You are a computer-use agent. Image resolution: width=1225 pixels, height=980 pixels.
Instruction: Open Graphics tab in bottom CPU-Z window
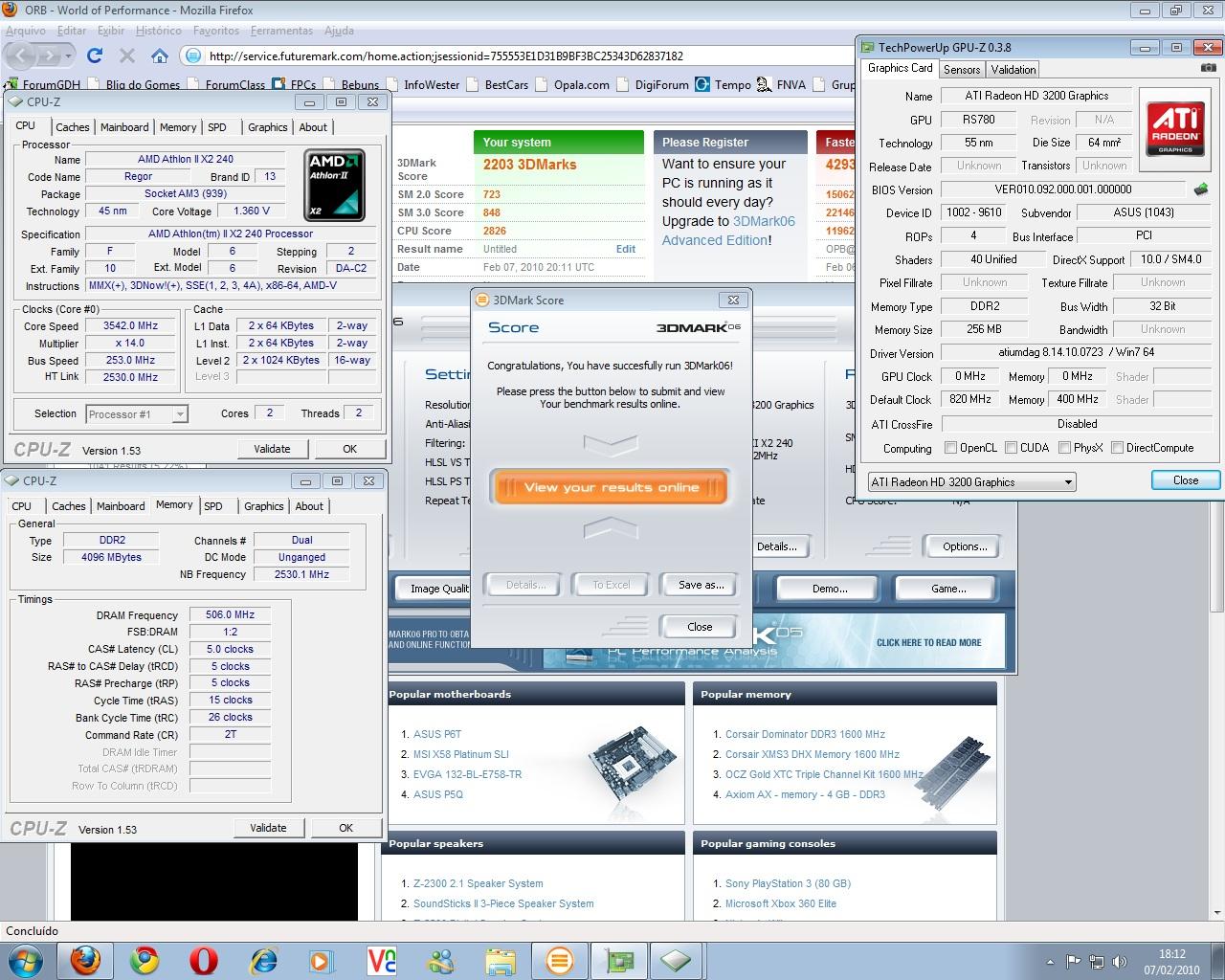pos(263,506)
